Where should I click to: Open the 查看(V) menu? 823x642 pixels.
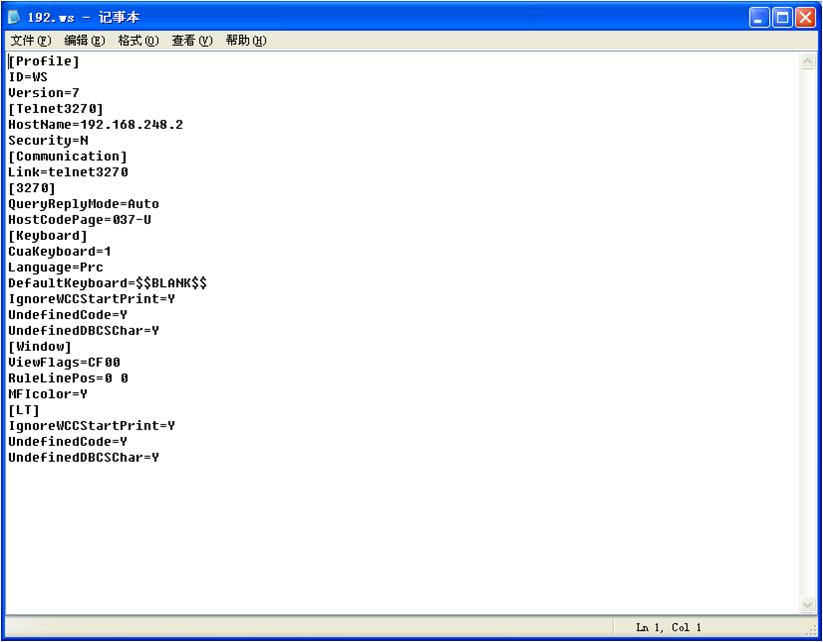(x=192, y=40)
